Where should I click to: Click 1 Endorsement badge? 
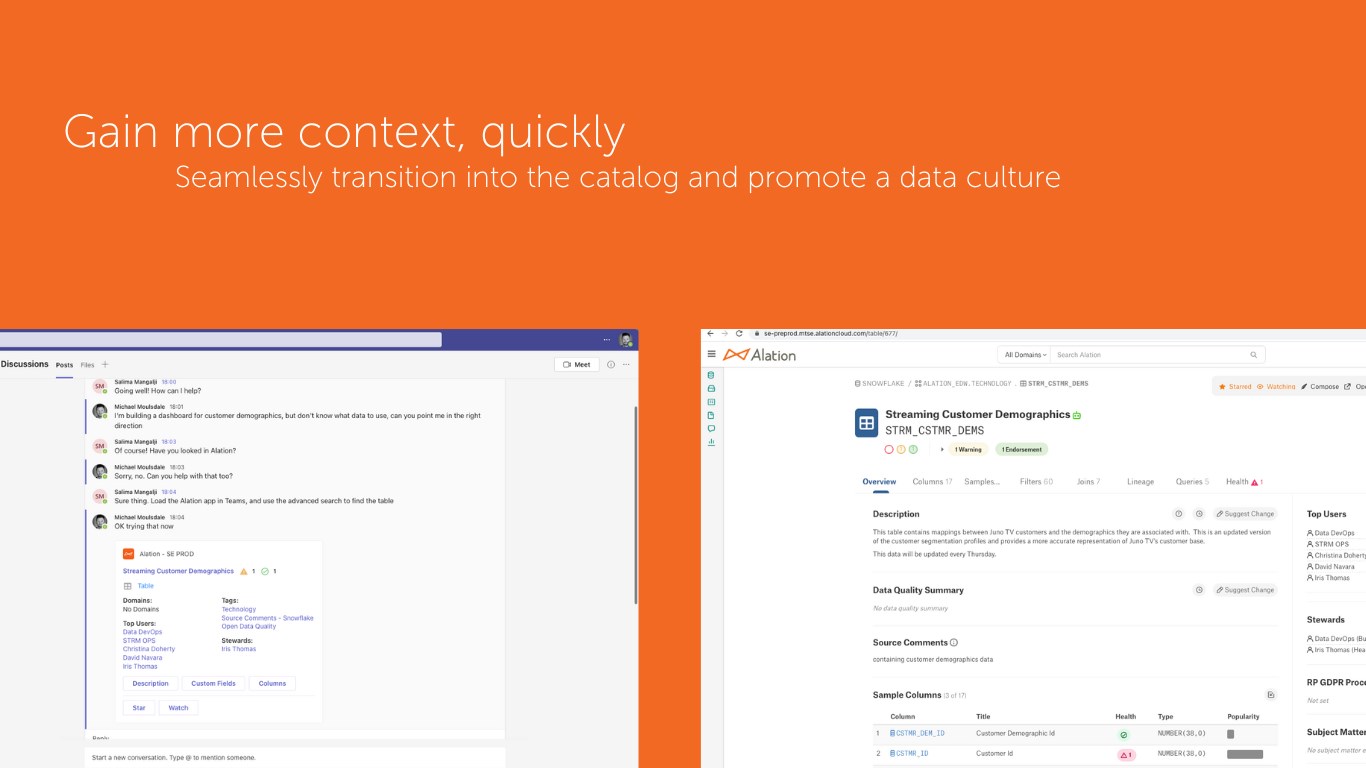pyautogui.click(x=1021, y=450)
